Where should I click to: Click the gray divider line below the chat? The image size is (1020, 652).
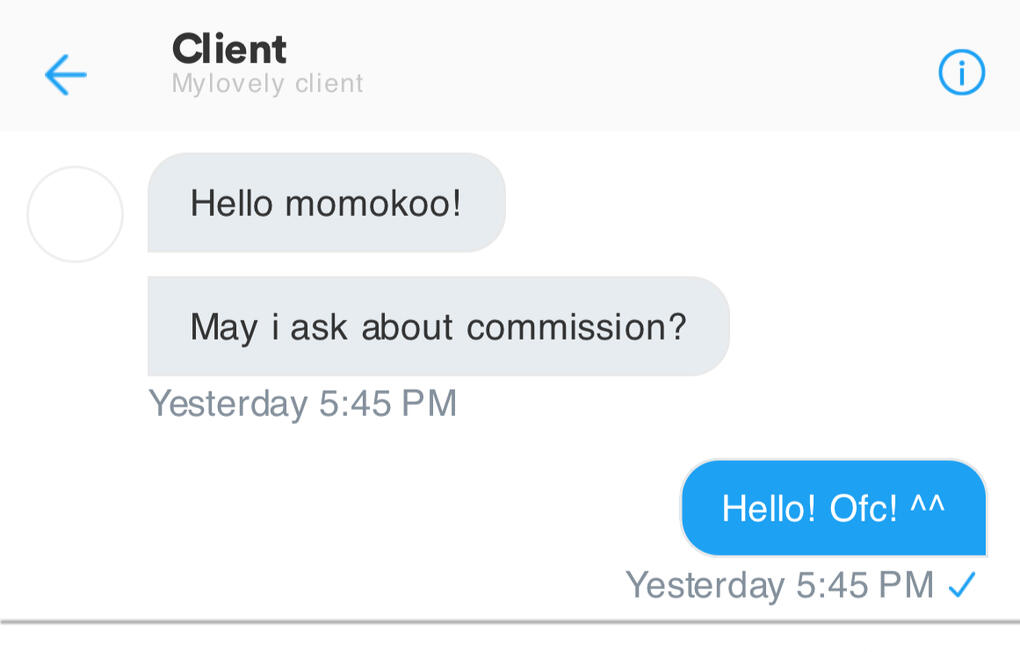click(510, 622)
